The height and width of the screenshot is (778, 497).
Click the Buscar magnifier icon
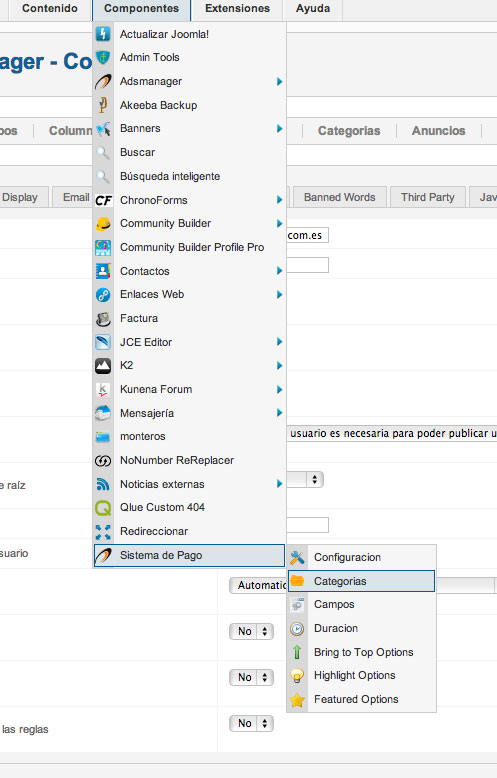click(x=103, y=152)
